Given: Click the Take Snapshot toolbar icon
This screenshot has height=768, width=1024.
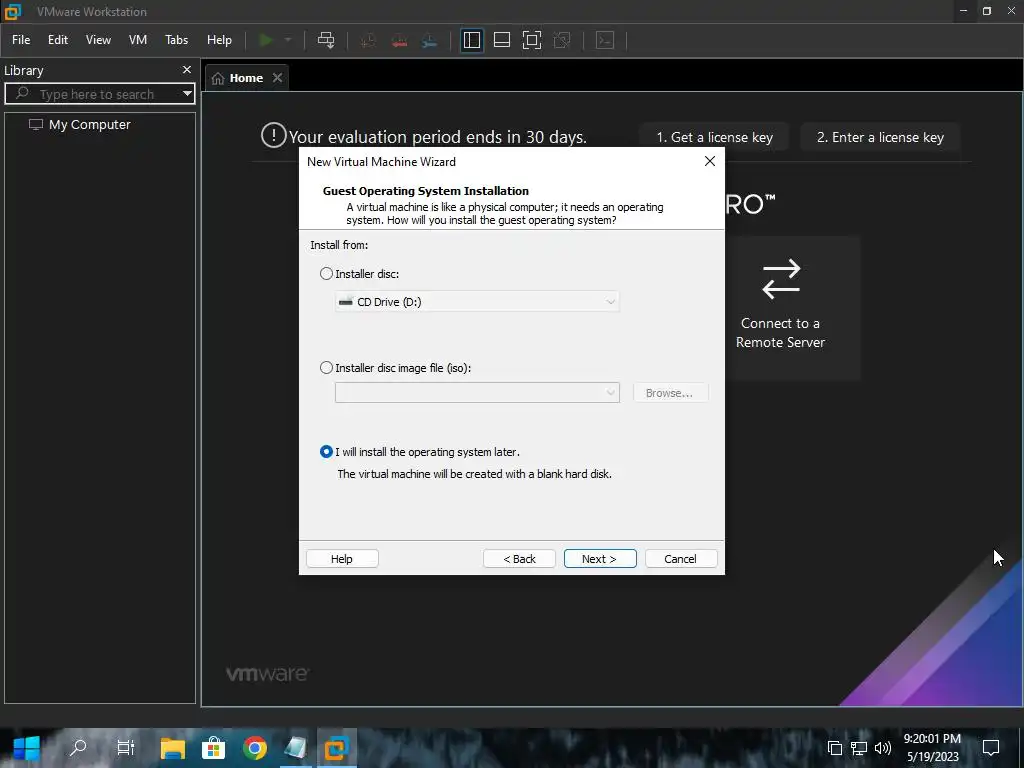Looking at the screenshot, I should [368, 40].
